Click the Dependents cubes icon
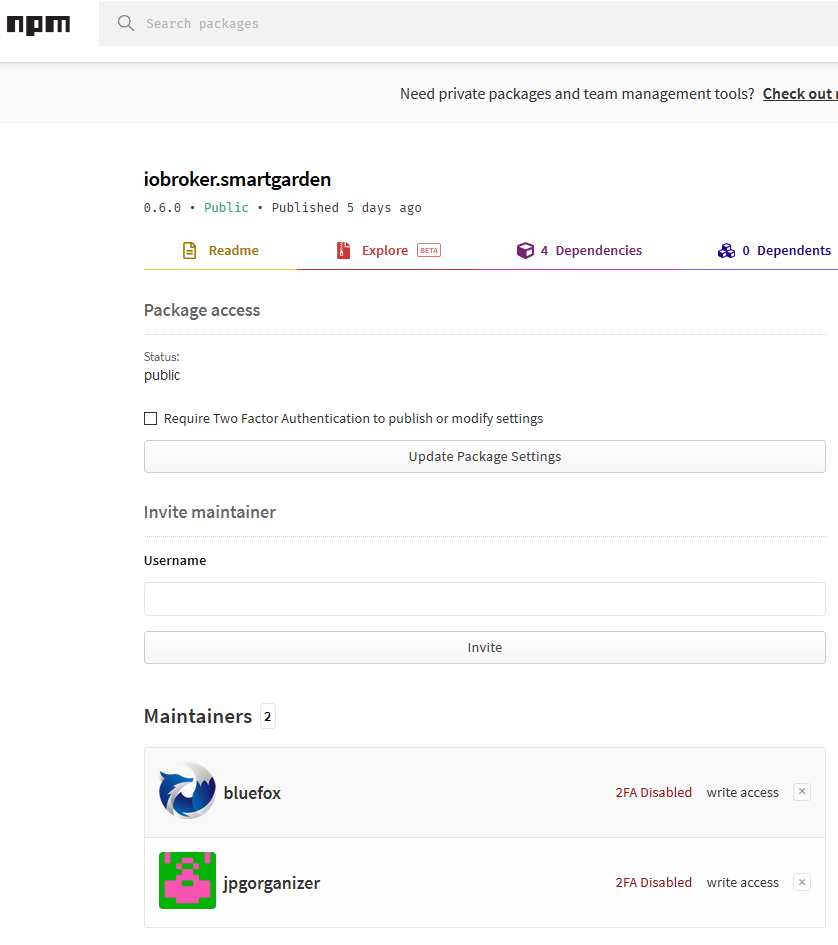Screen dimensions: 838x945 tap(726, 250)
